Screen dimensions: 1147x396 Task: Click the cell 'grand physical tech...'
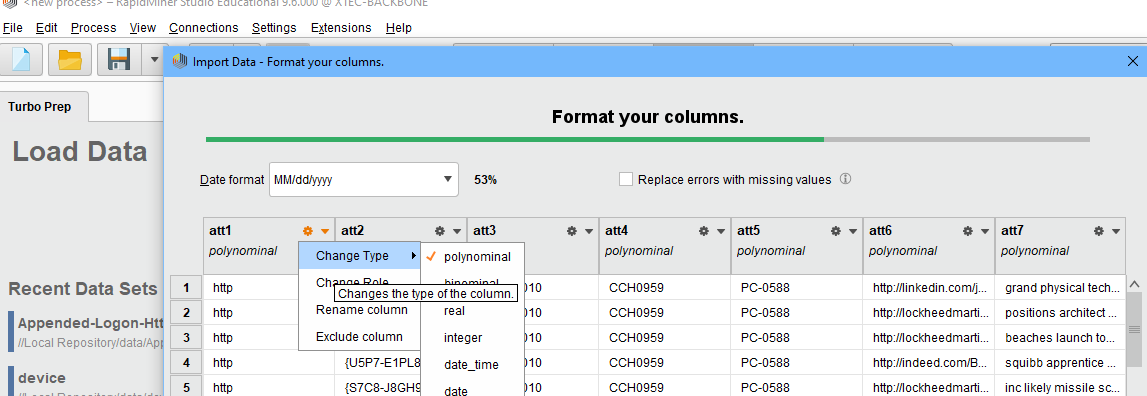[x=1061, y=288]
